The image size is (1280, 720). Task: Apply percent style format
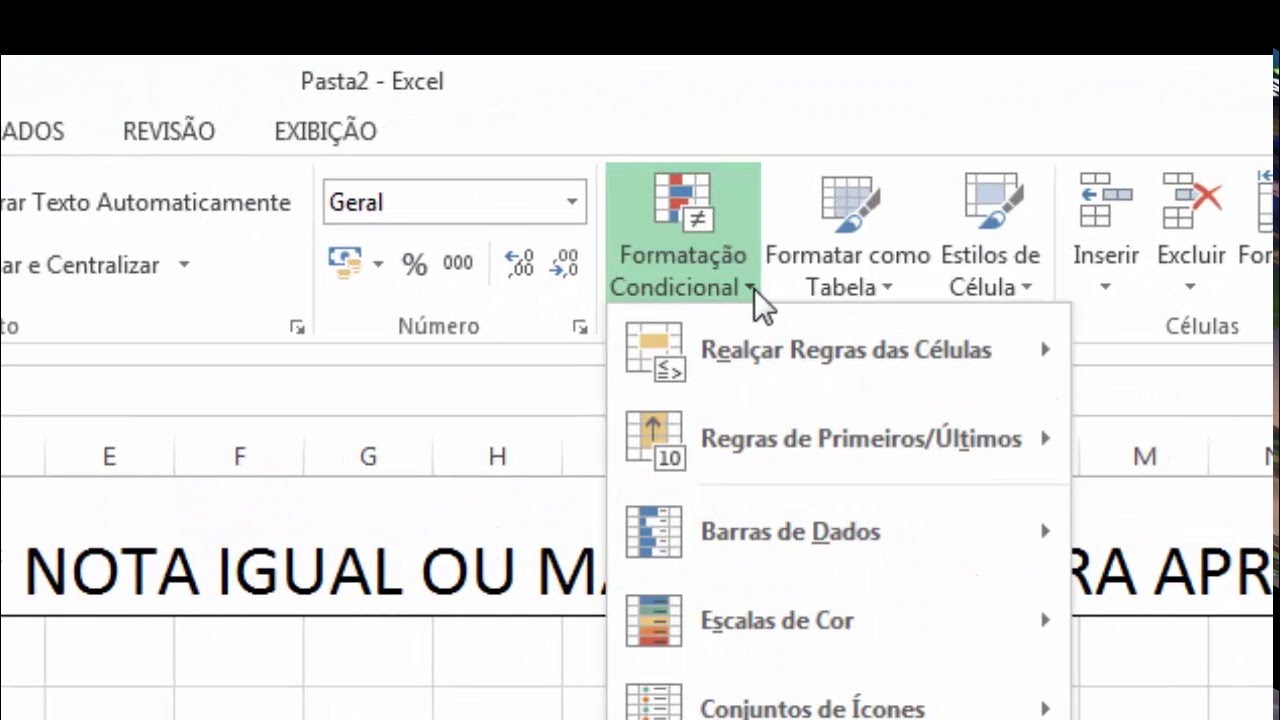(x=414, y=264)
